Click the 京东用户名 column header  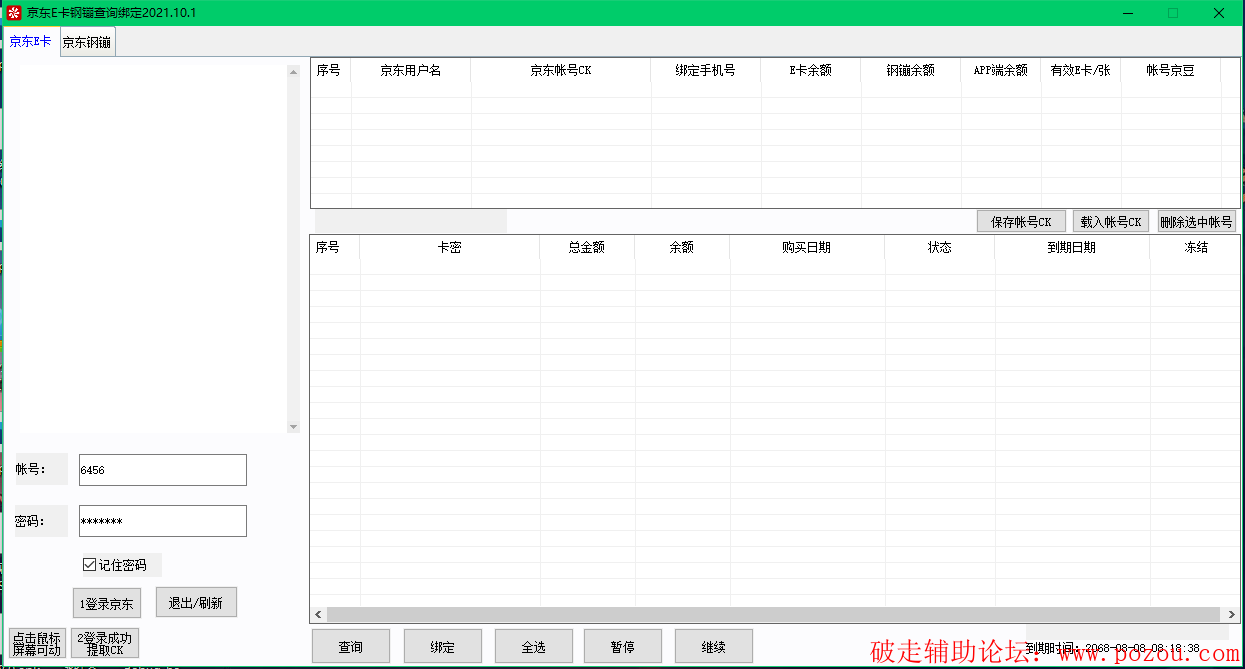point(411,70)
